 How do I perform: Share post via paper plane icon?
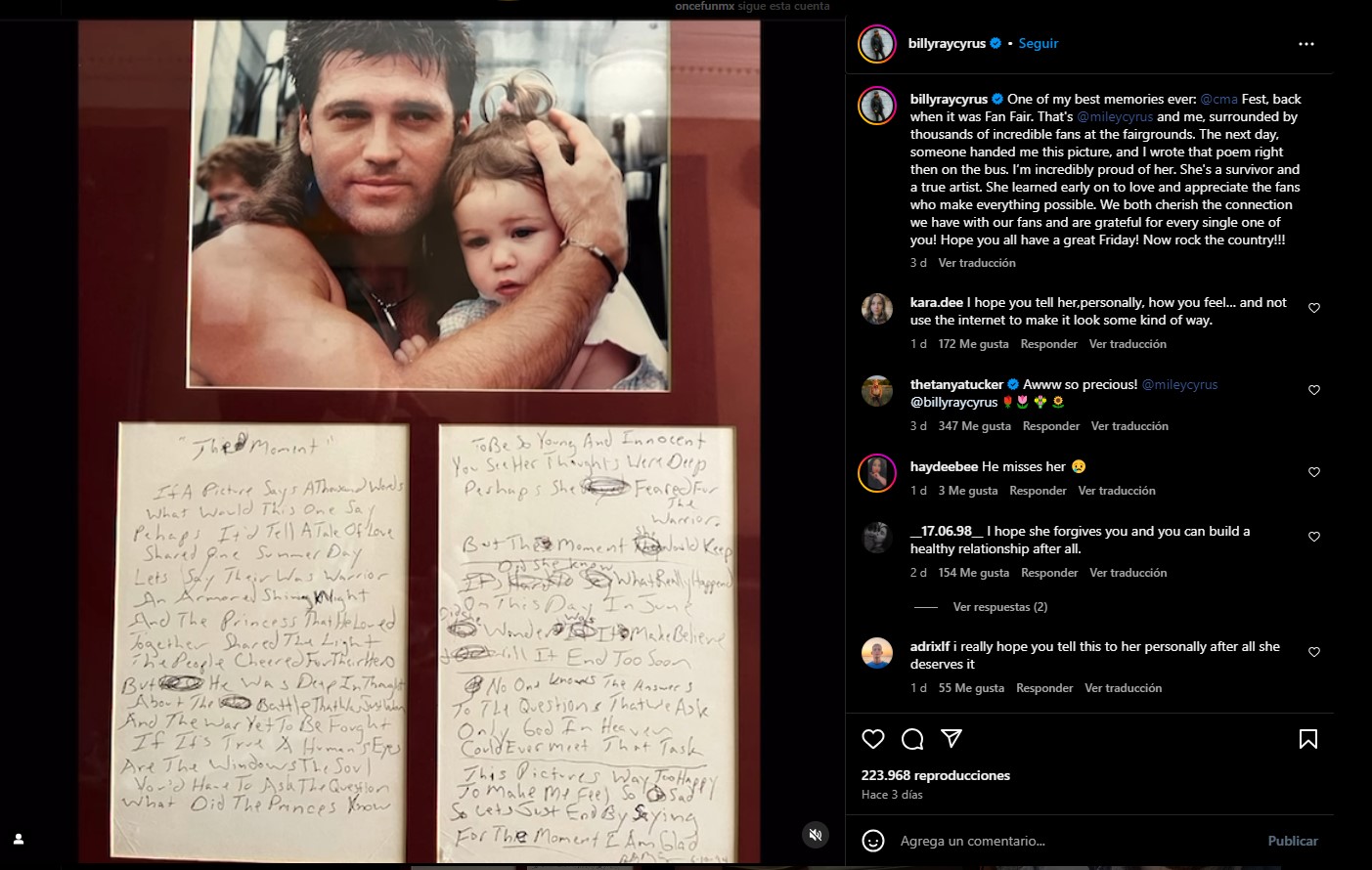(952, 738)
